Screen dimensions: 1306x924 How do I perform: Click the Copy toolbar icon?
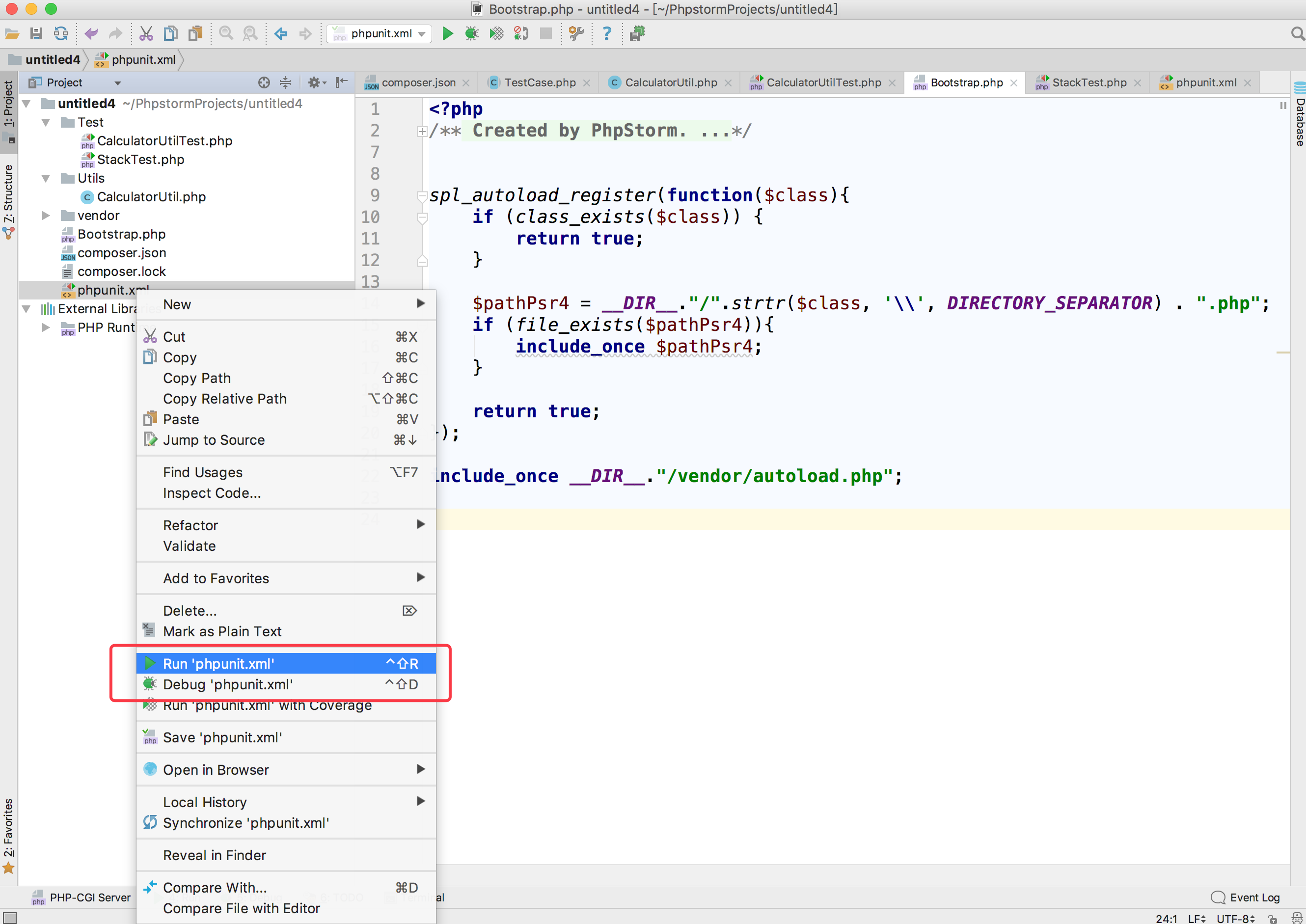171,34
